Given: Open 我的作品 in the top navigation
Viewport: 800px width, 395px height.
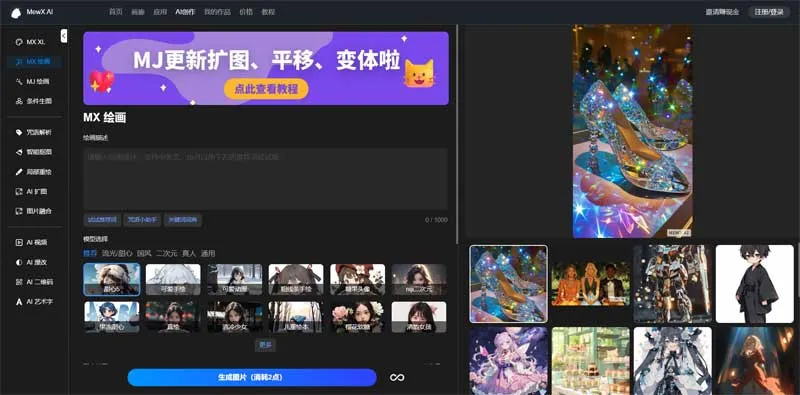Looking at the screenshot, I should click(x=217, y=12).
